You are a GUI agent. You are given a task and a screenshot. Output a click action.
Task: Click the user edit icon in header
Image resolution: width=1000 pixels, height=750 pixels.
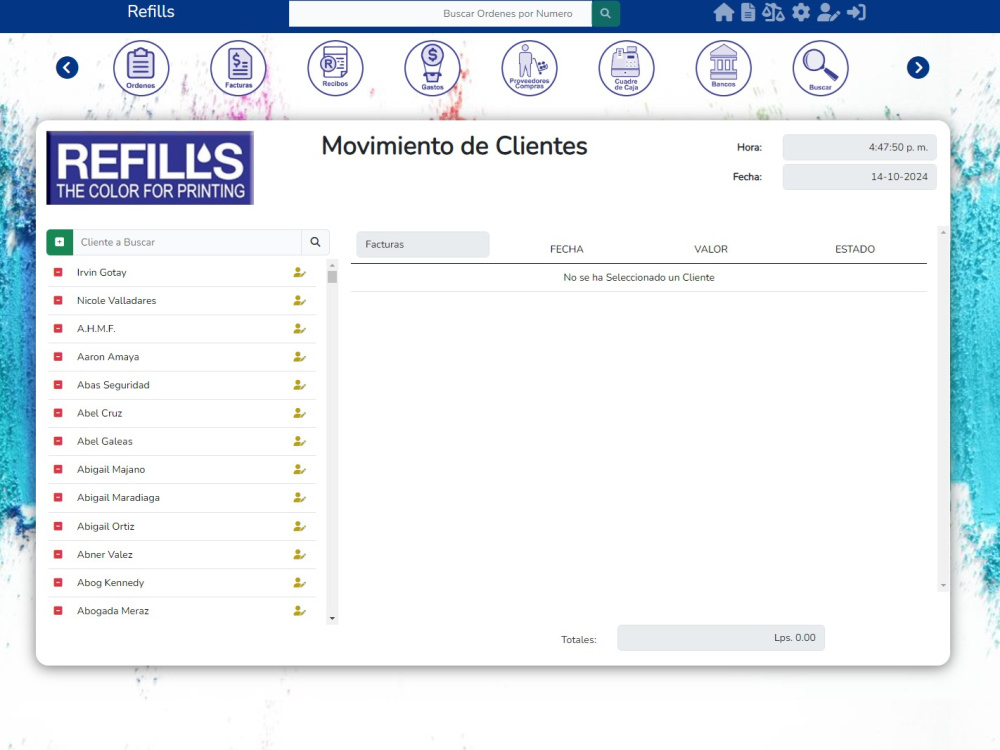click(x=828, y=13)
